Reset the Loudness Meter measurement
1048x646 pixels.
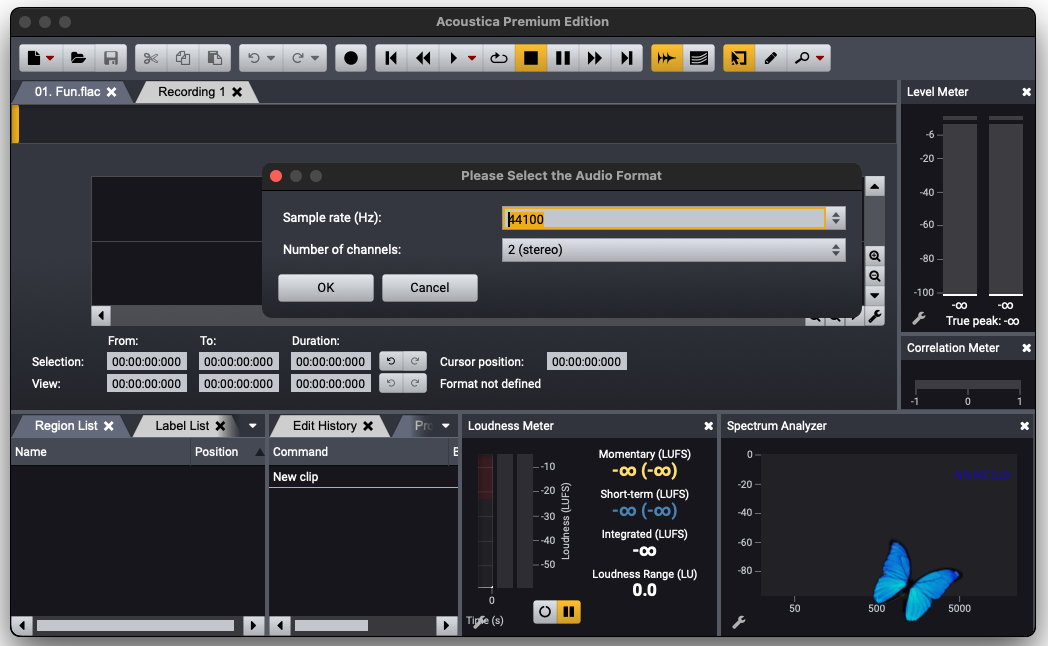click(545, 611)
